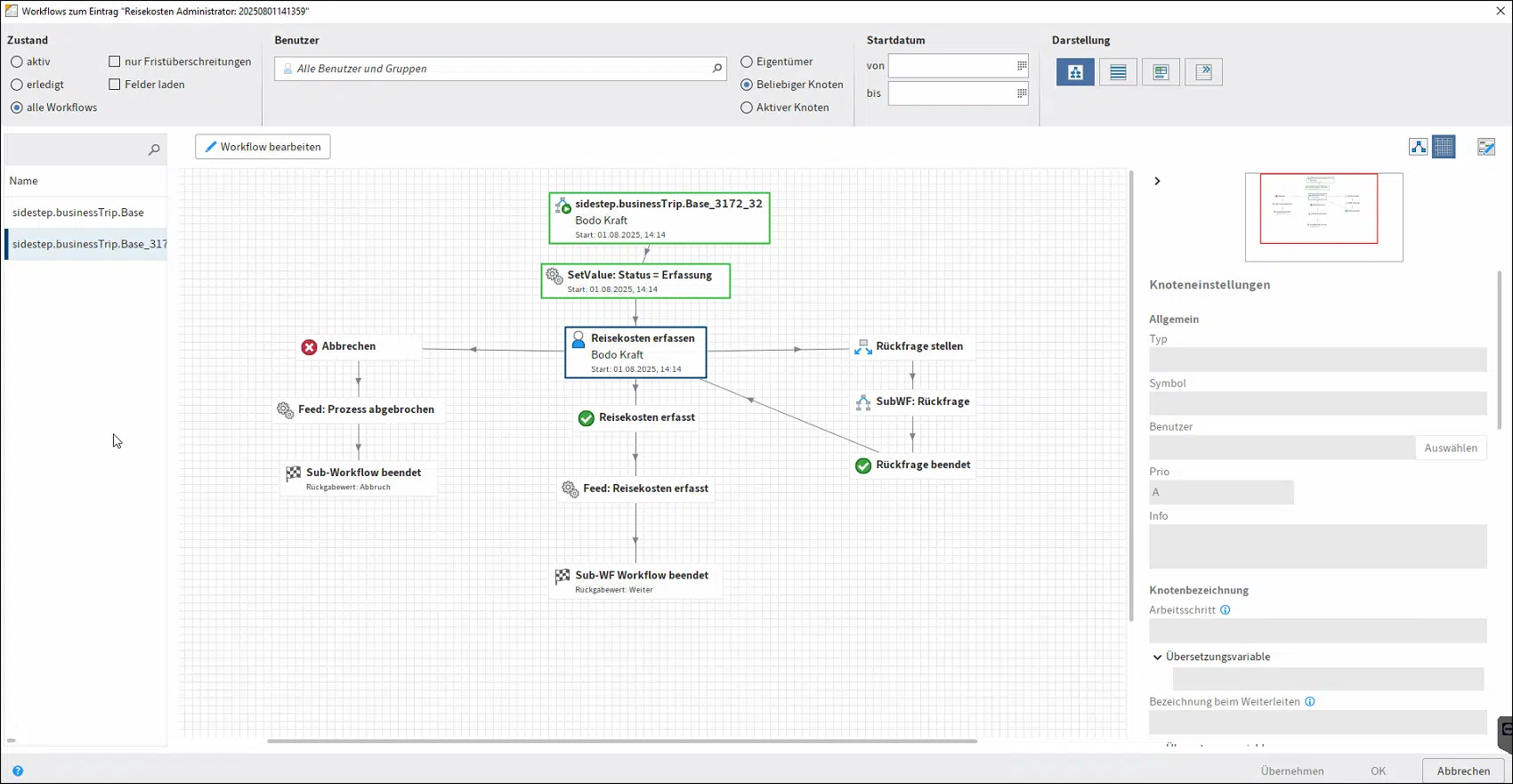Click the distribution icon of Rückfrage stellen

click(862, 347)
